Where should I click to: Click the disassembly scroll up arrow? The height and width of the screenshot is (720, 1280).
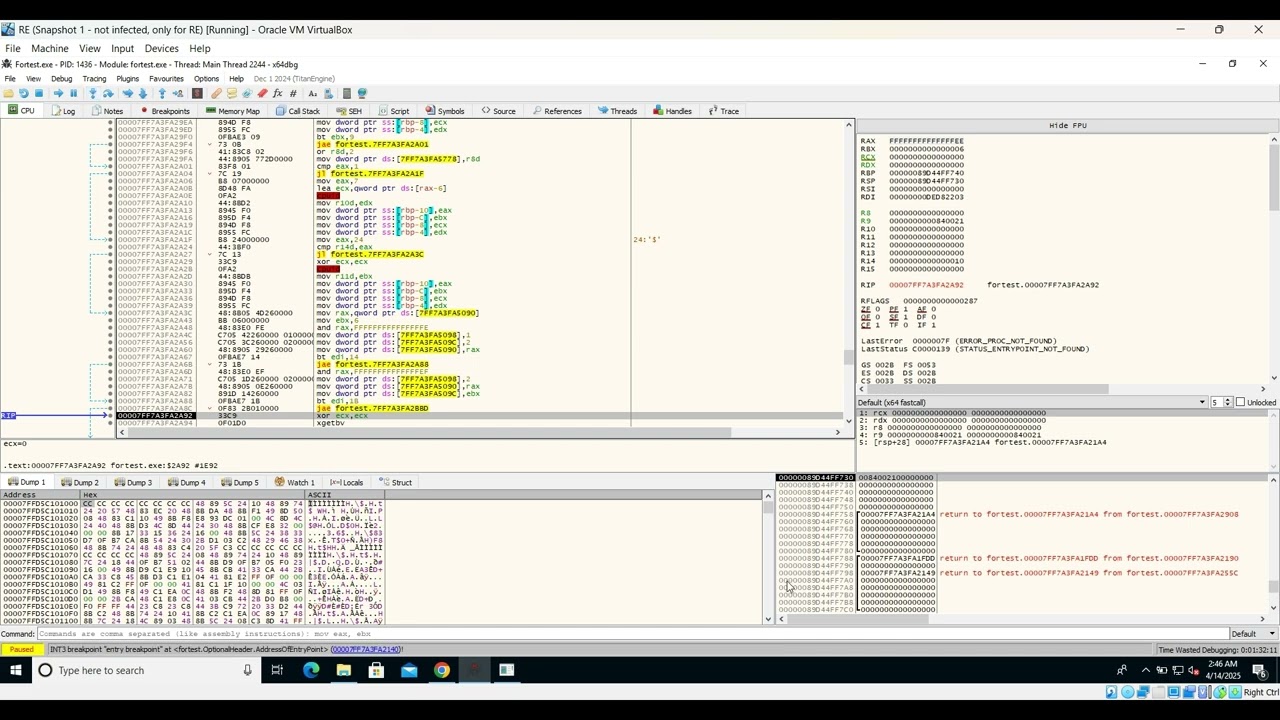849,124
